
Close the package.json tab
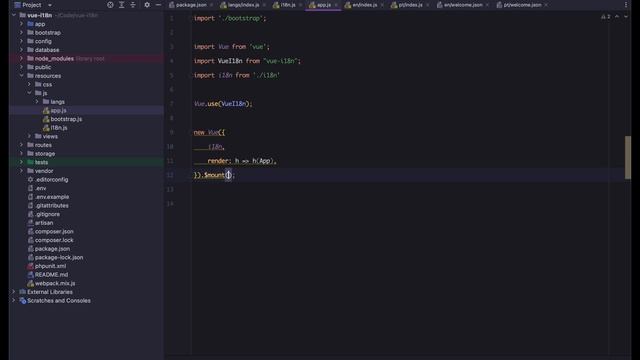tap(212, 5)
